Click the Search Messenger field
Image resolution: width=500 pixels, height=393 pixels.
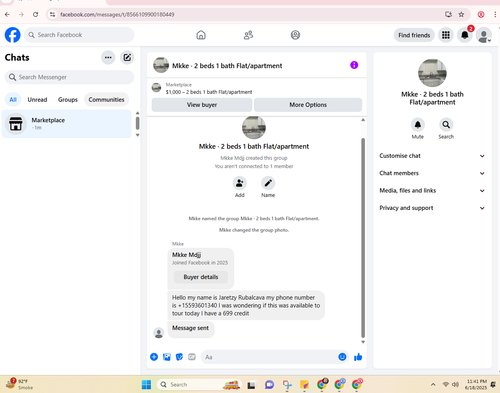[69, 77]
